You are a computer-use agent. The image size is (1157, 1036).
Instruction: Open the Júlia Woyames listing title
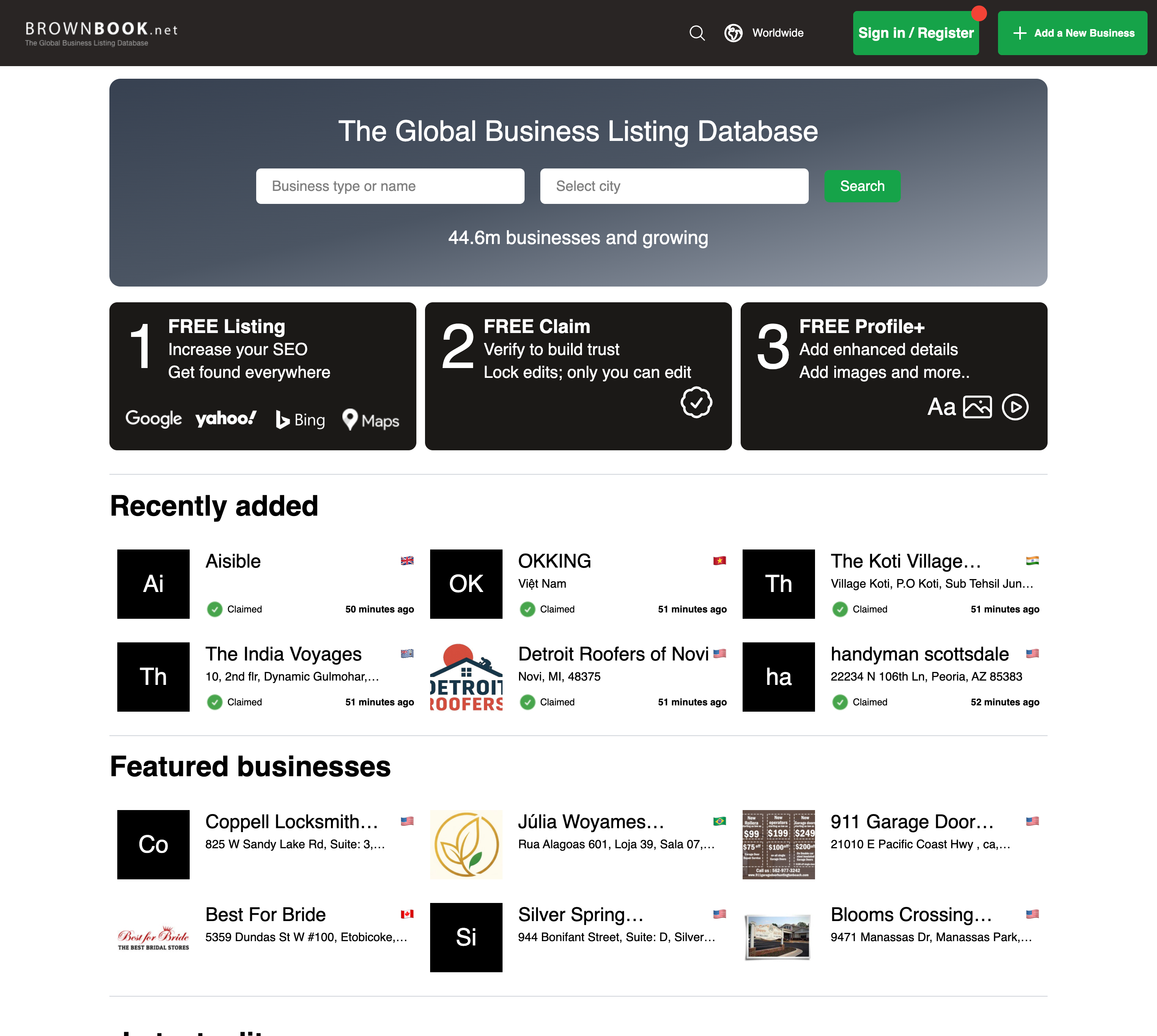tap(591, 821)
